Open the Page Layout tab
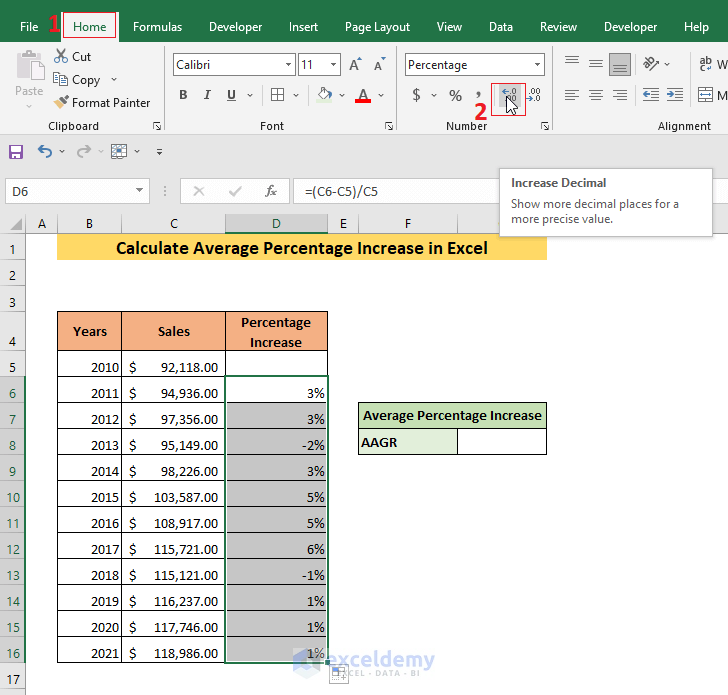Image resolution: width=728 pixels, height=695 pixels. click(377, 27)
